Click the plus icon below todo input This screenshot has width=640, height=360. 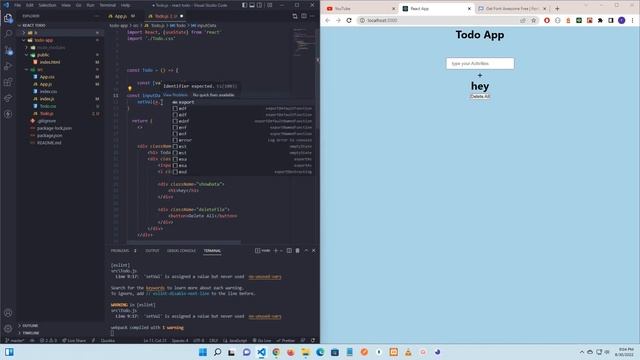point(480,75)
